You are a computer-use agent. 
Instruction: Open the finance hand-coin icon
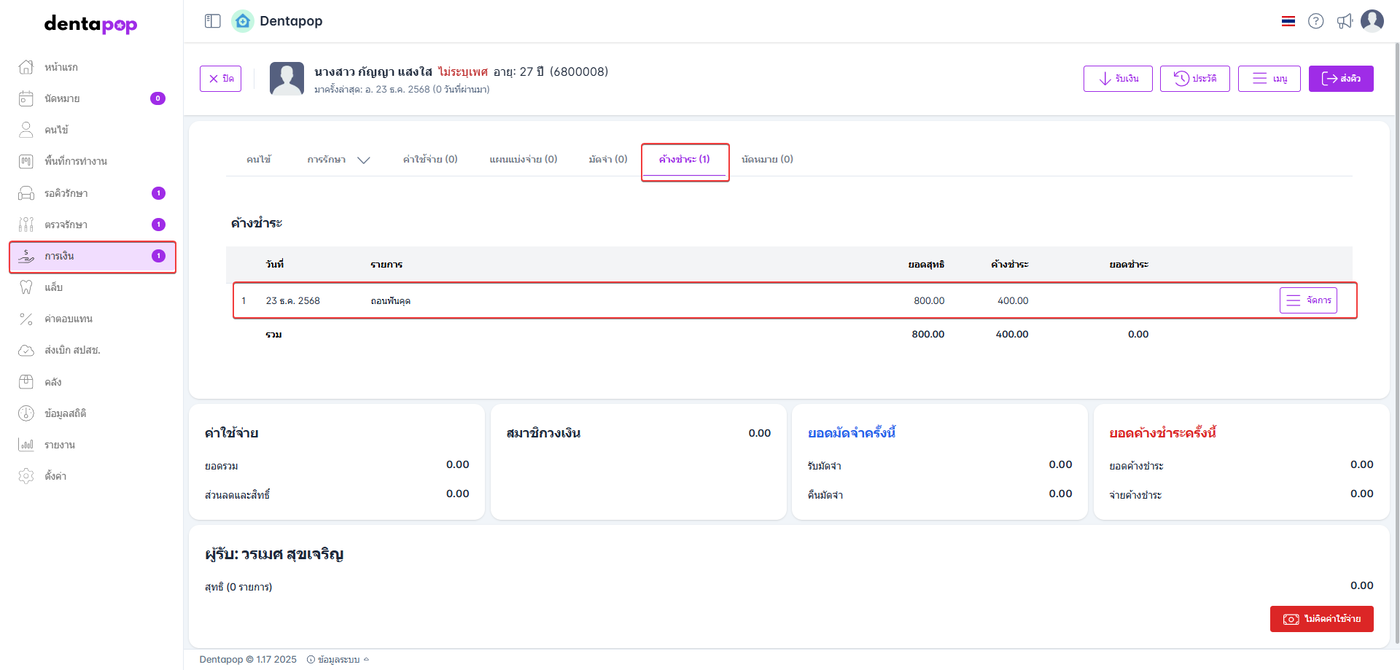point(27,256)
